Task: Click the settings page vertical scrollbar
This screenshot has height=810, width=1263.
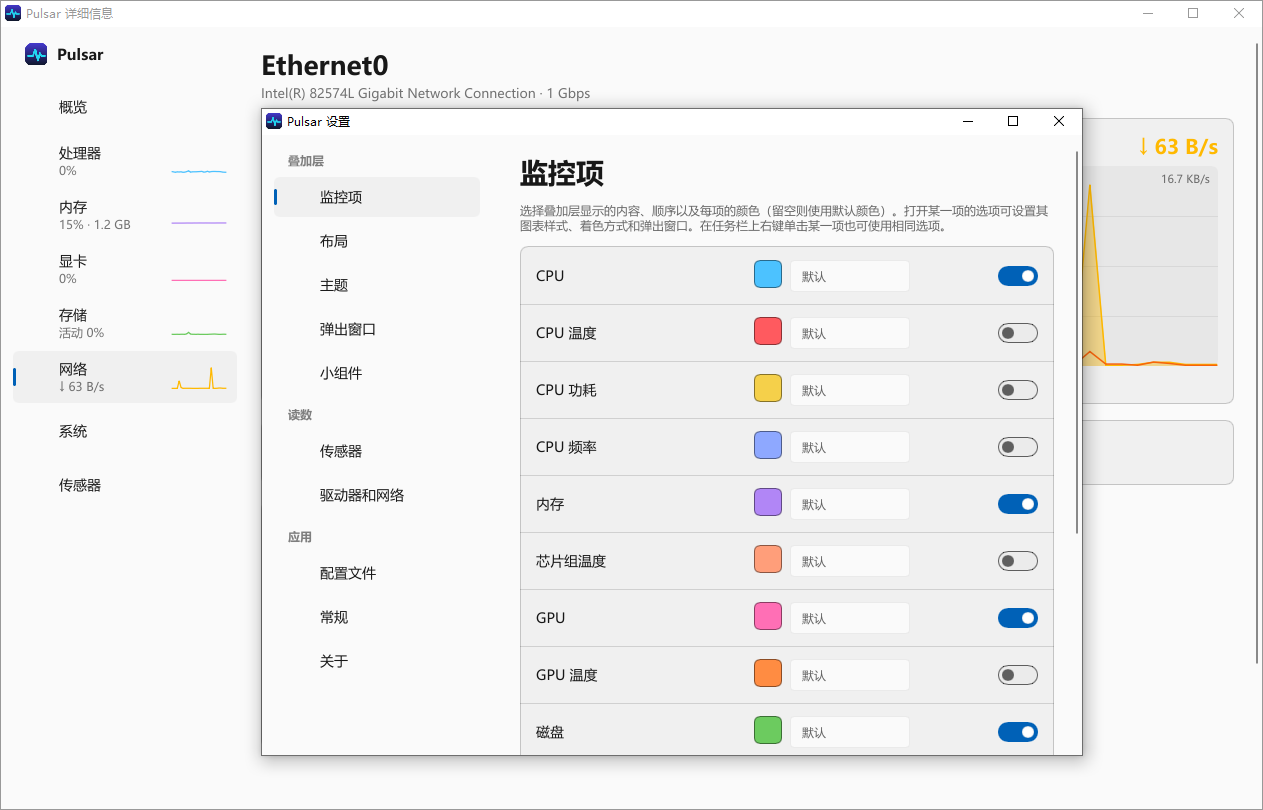Action: tap(1077, 342)
